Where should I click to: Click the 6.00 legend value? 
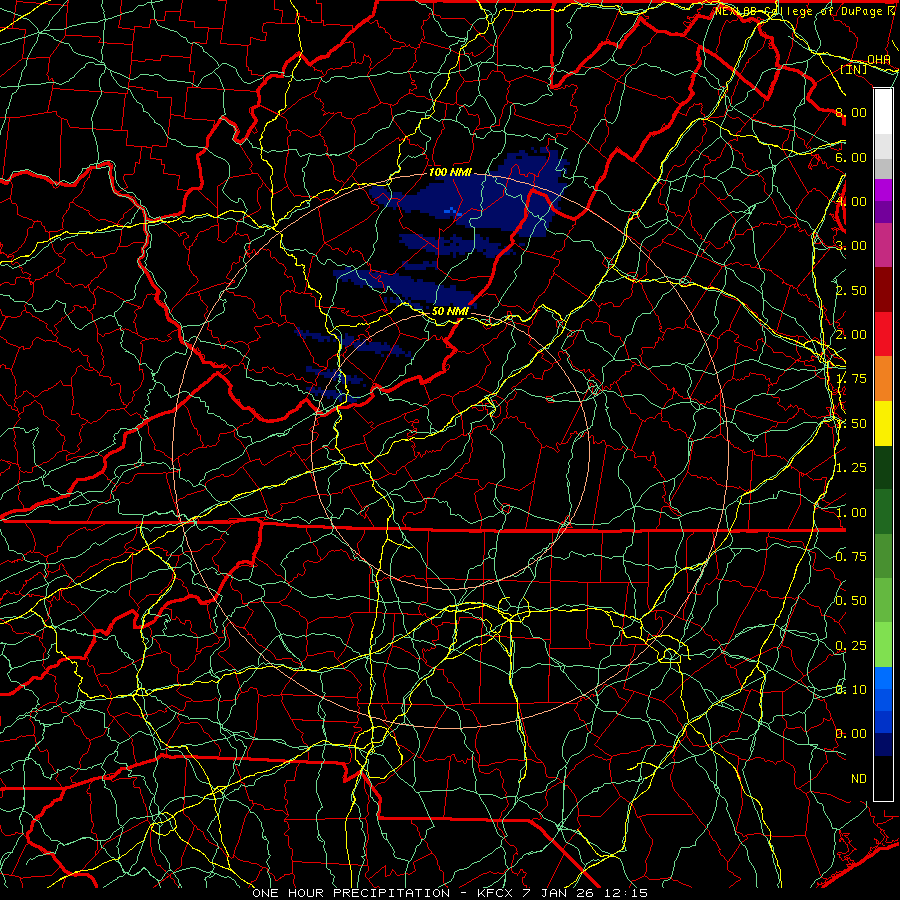tap(851, 157)
